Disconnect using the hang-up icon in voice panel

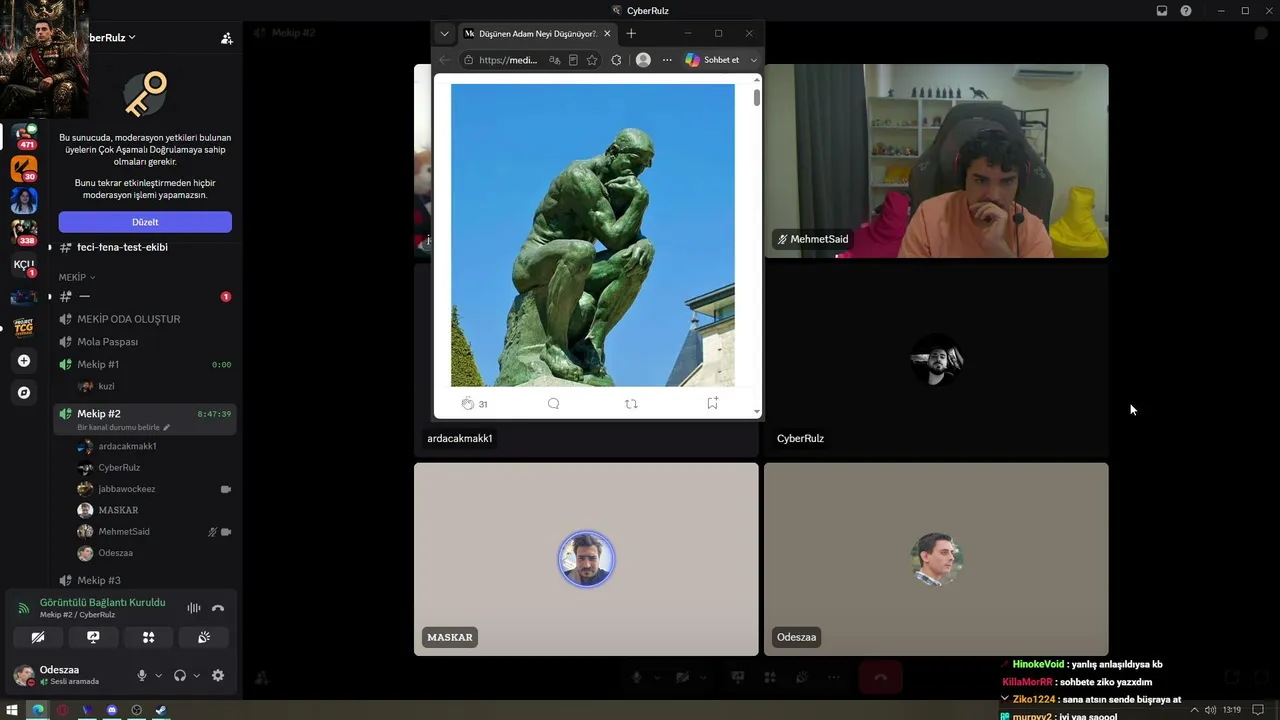(218, 608)
